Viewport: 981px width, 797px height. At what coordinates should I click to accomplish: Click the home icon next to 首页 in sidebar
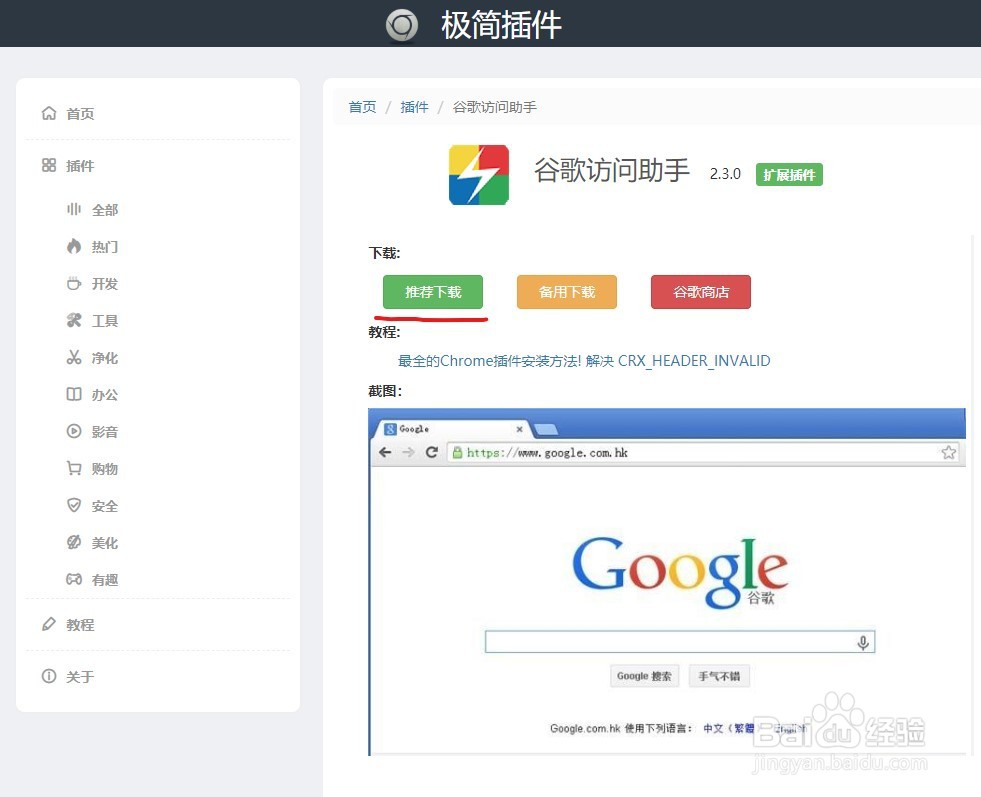point(49,113)
